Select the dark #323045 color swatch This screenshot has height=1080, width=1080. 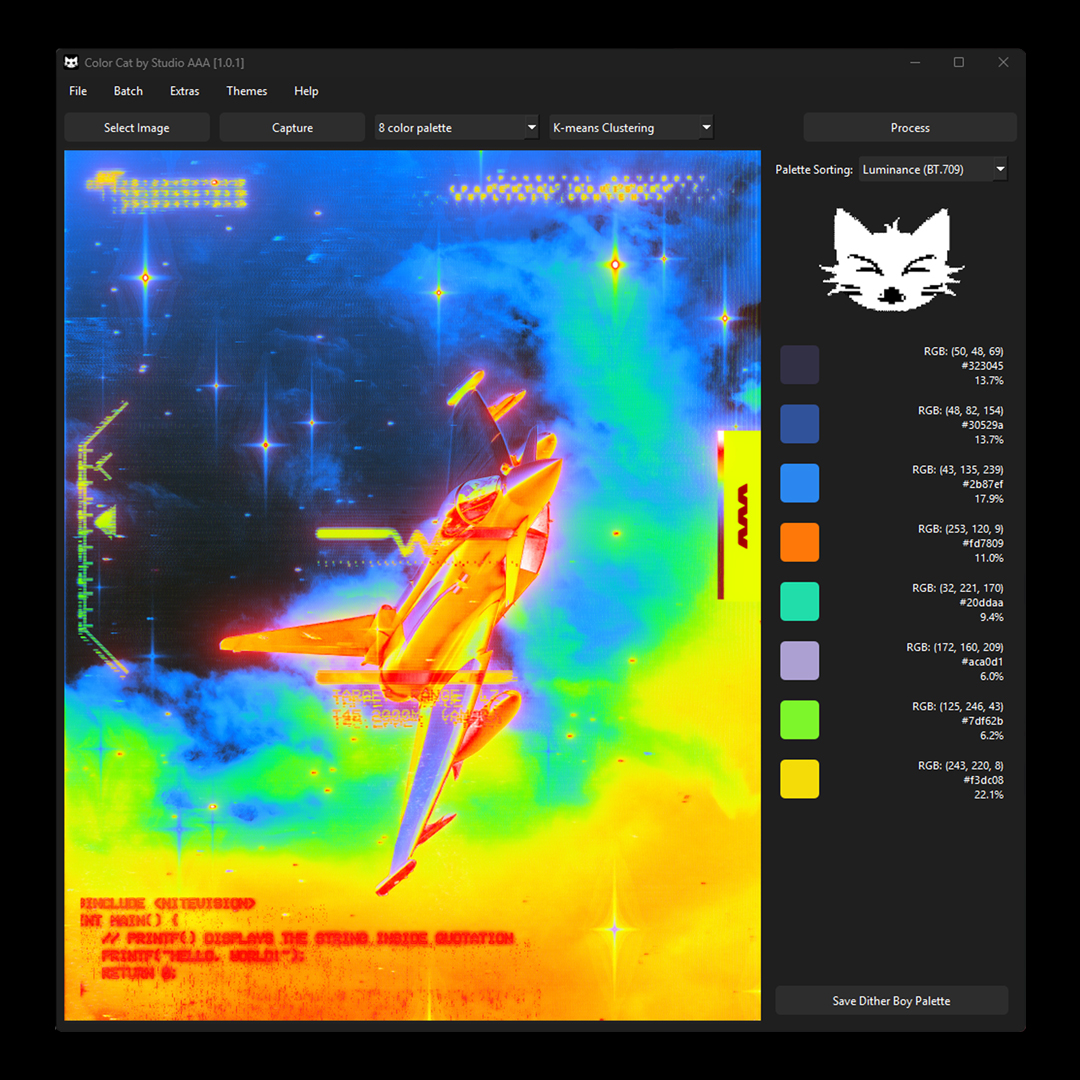pyautogui.click(x=799, y=364)
